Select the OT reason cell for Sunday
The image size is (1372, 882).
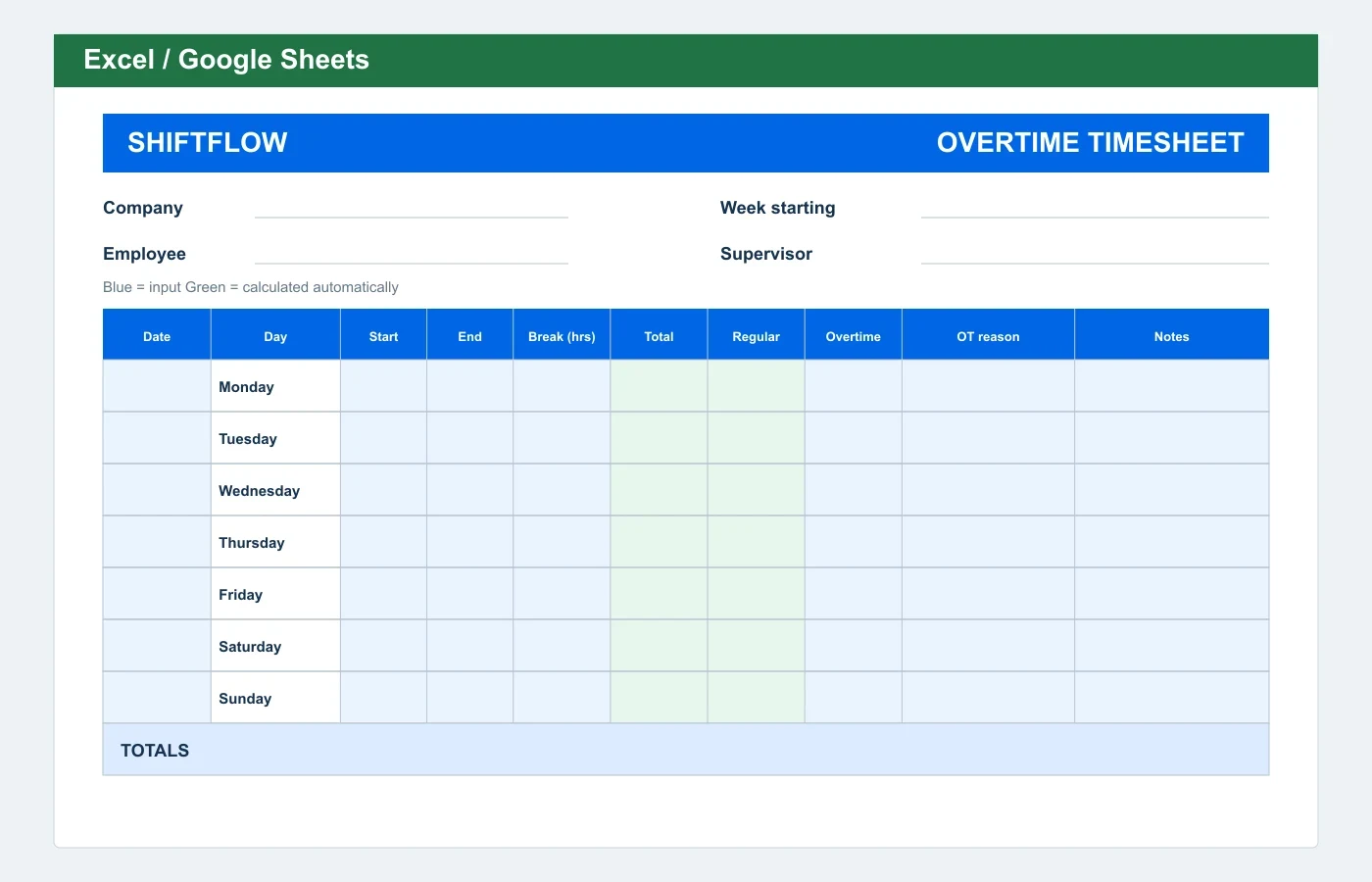coord(988,698)
